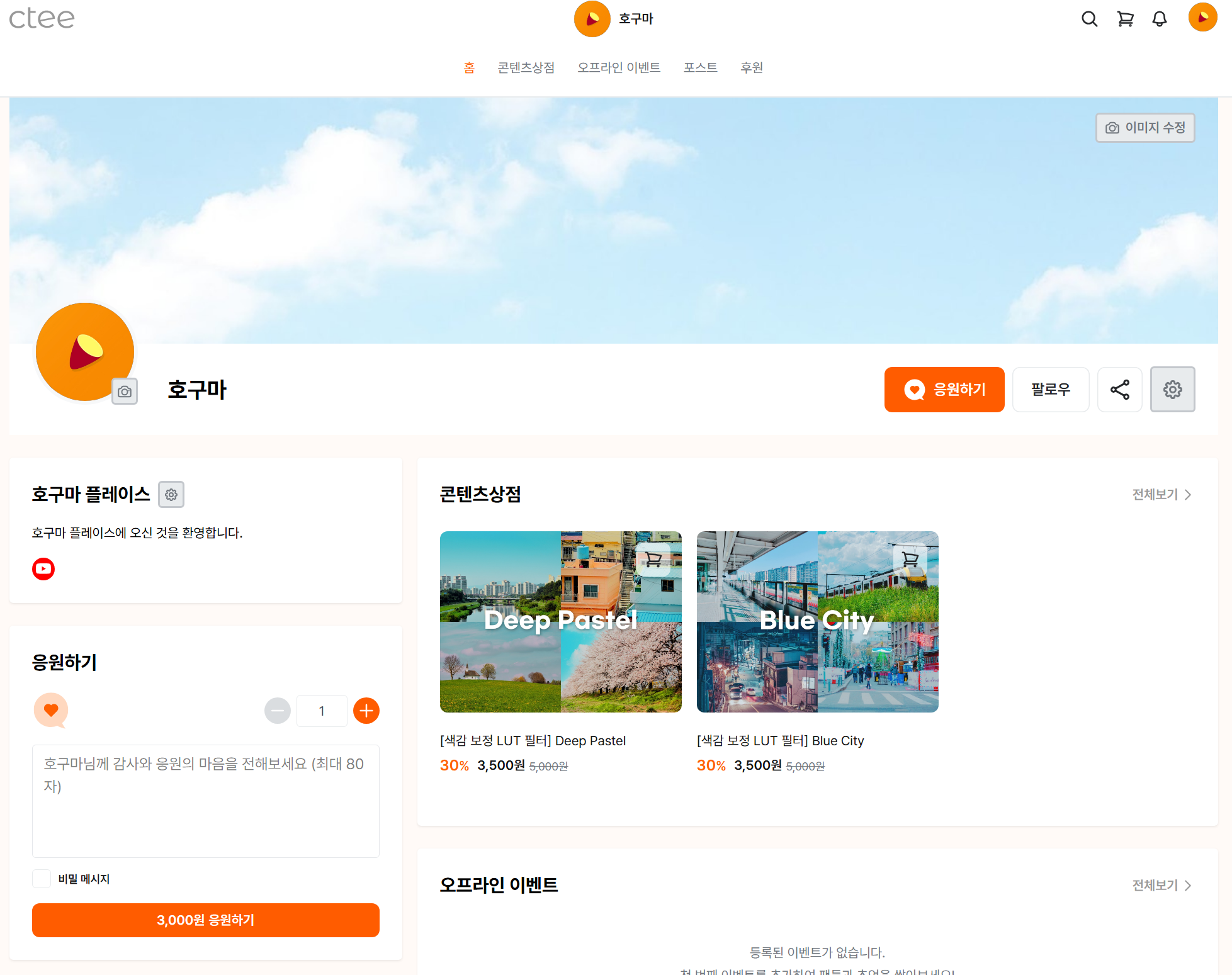Add Deep Pastel to cart icon

coord(653,559)
